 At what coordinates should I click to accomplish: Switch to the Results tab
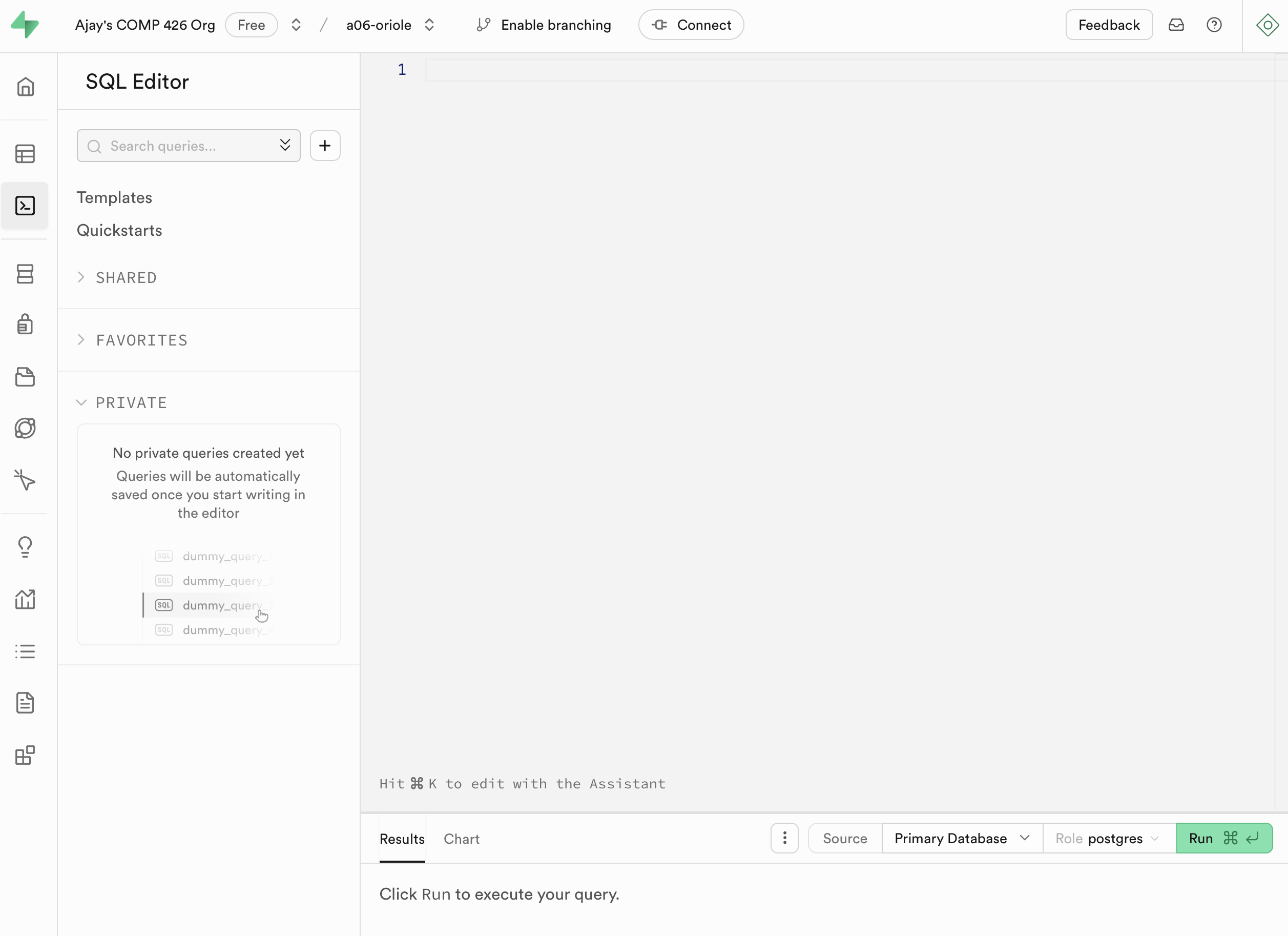[x=402, y=838]
